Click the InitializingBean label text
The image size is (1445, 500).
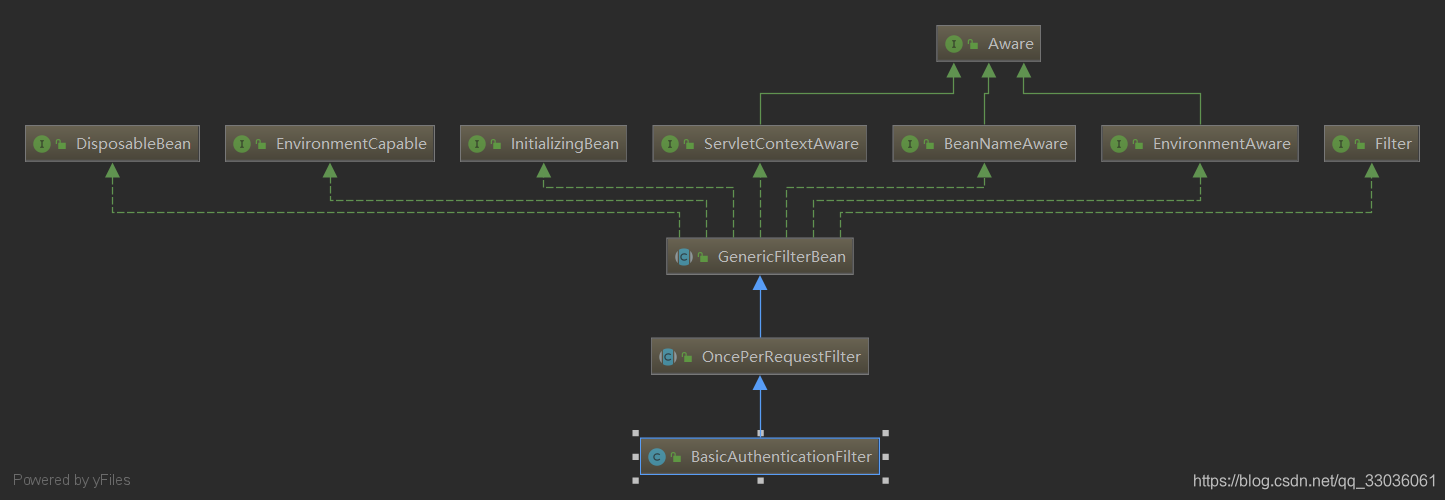565,144
